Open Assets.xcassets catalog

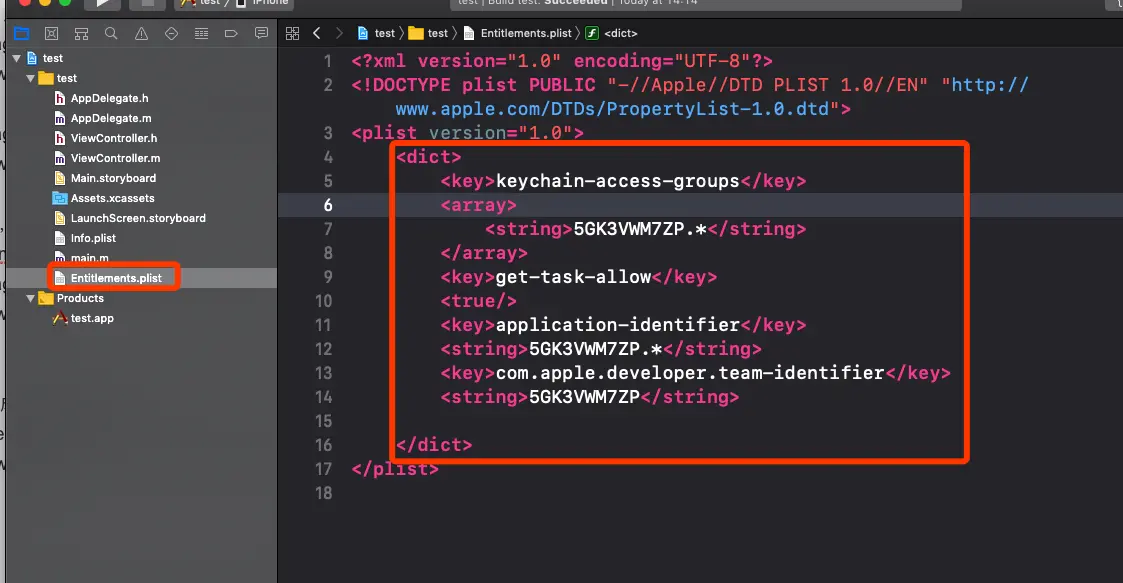[x=112, y=198]
